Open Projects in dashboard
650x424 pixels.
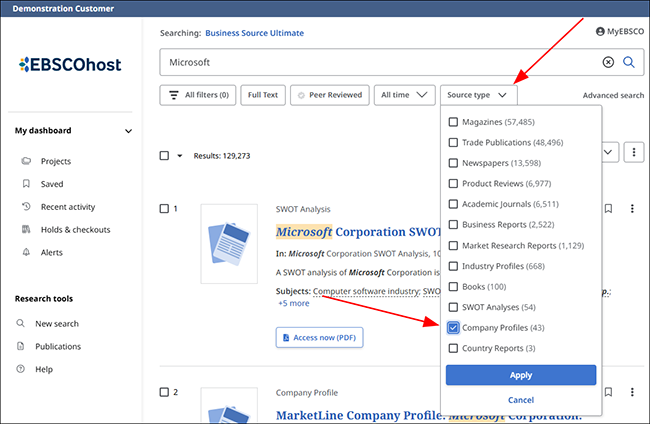pos(56,161)
